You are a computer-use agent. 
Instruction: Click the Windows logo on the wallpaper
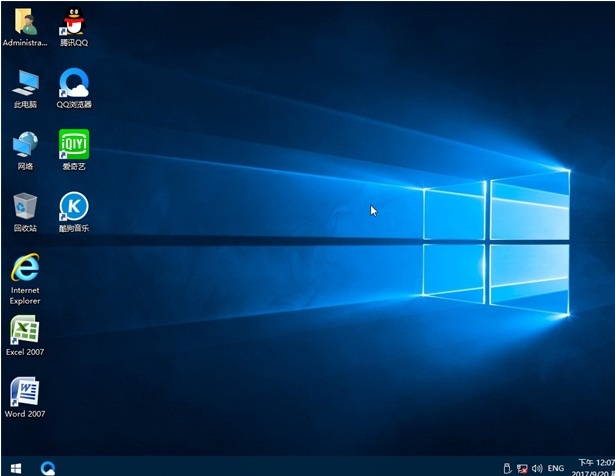click(495, 238)
